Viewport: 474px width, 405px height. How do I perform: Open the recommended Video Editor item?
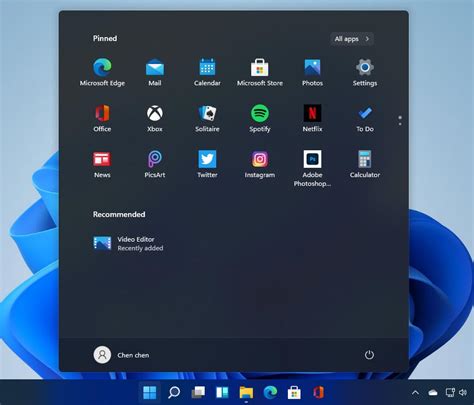128,243
